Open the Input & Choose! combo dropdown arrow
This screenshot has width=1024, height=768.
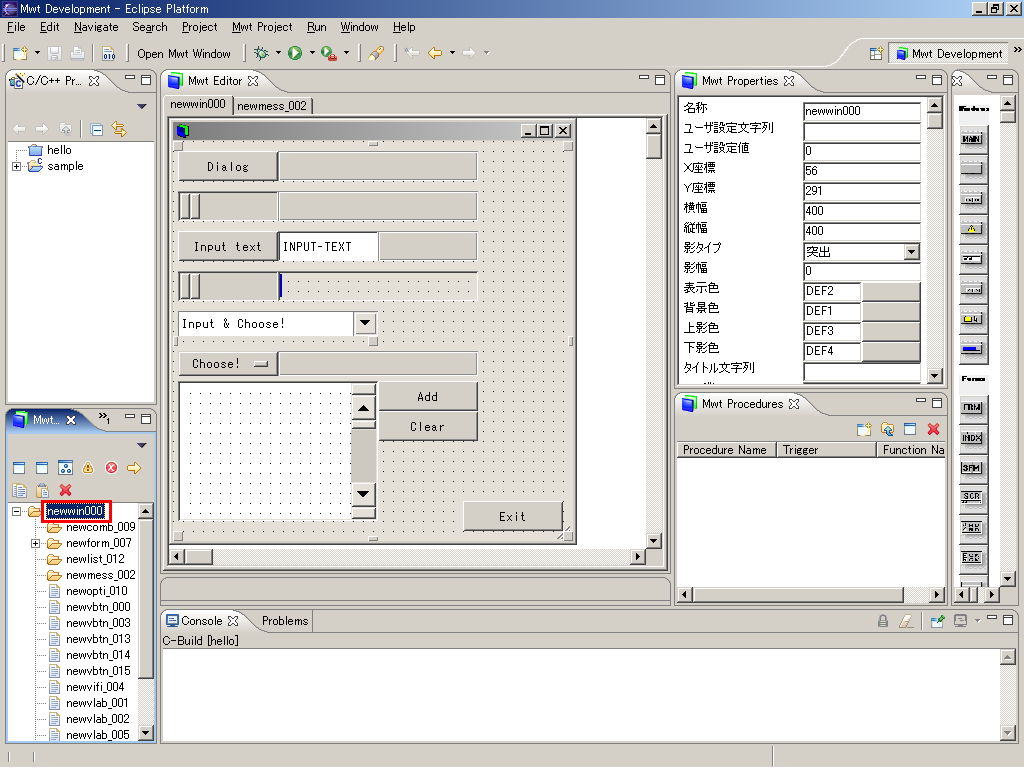(x=365, y=323)
